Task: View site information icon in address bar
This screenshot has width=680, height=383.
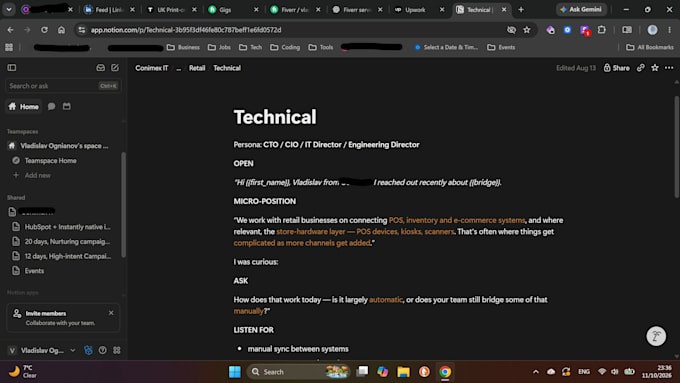Action: coord(82,29)
